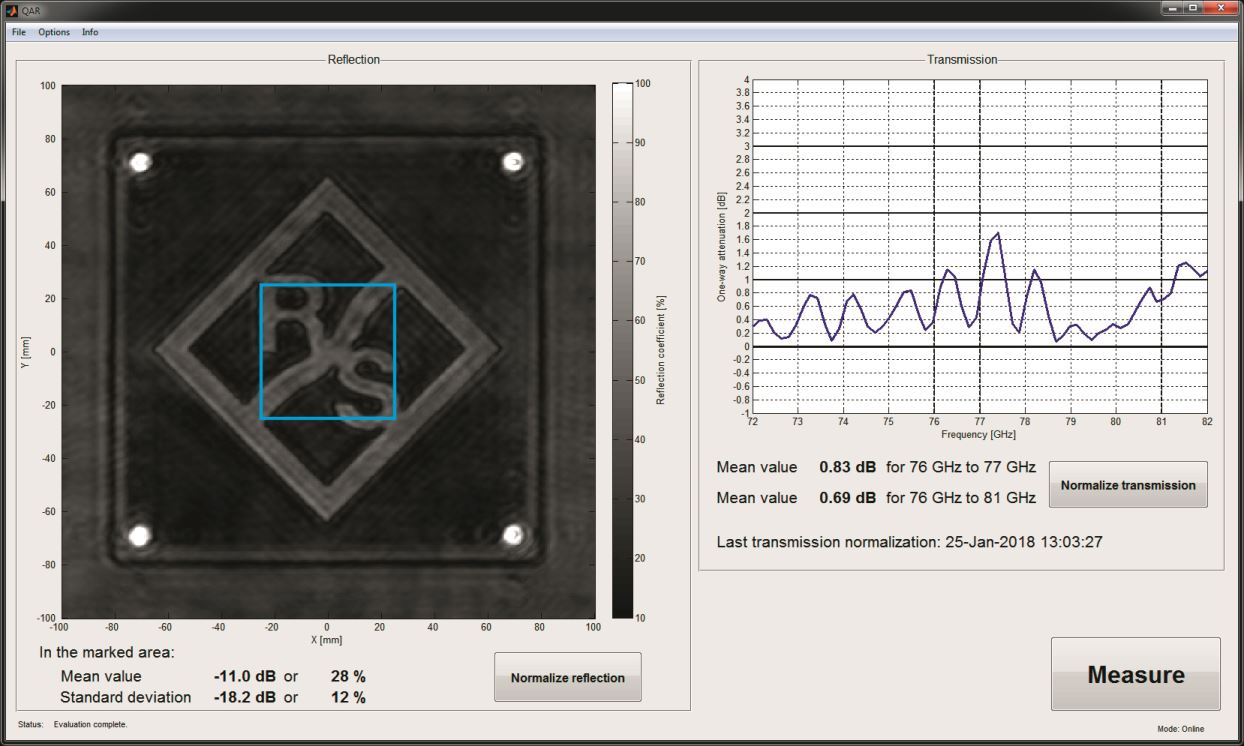Open the Options menu
1244x746 pixels.
tap(54, 32)
